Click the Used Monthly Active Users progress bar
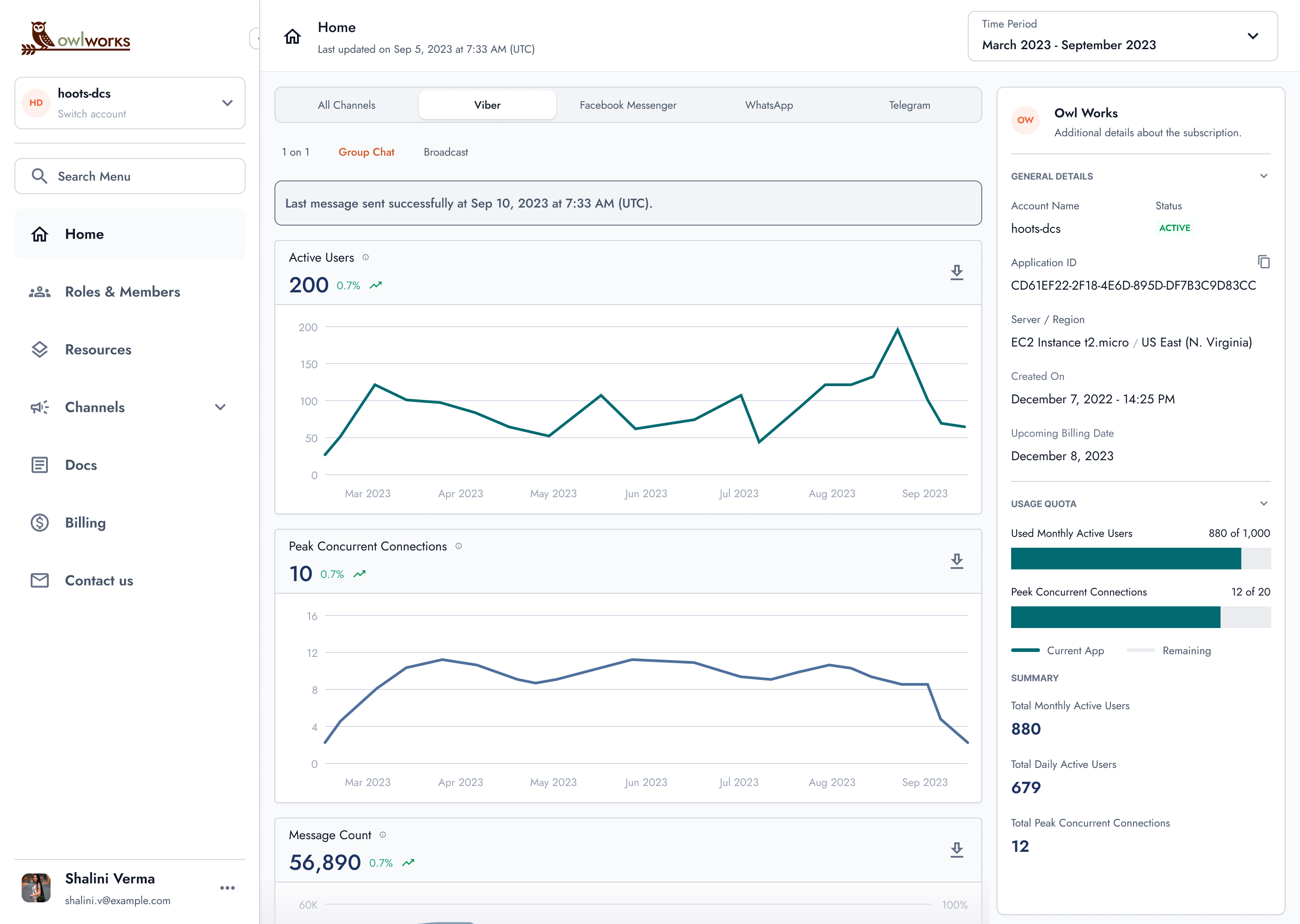 click(x=1140, y=558)
